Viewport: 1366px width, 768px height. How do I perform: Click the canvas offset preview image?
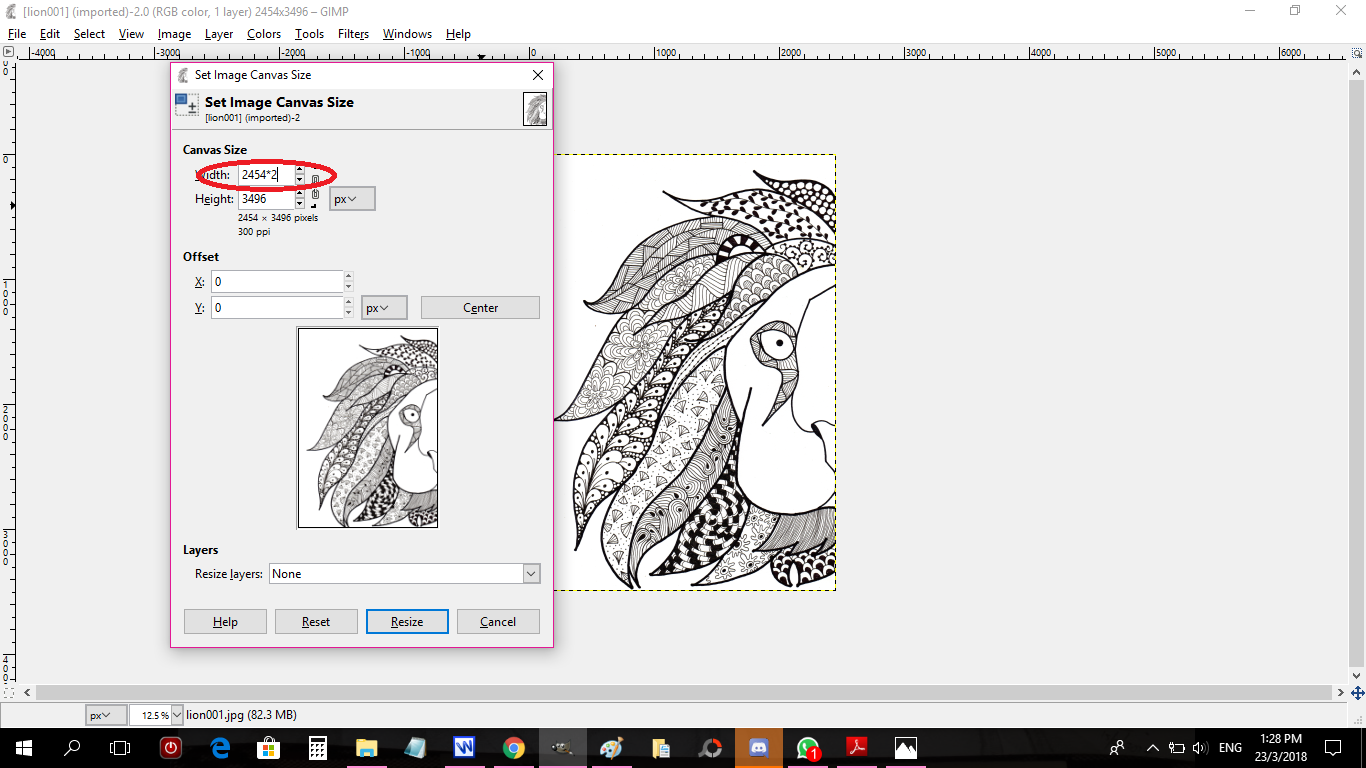point(368,428)
